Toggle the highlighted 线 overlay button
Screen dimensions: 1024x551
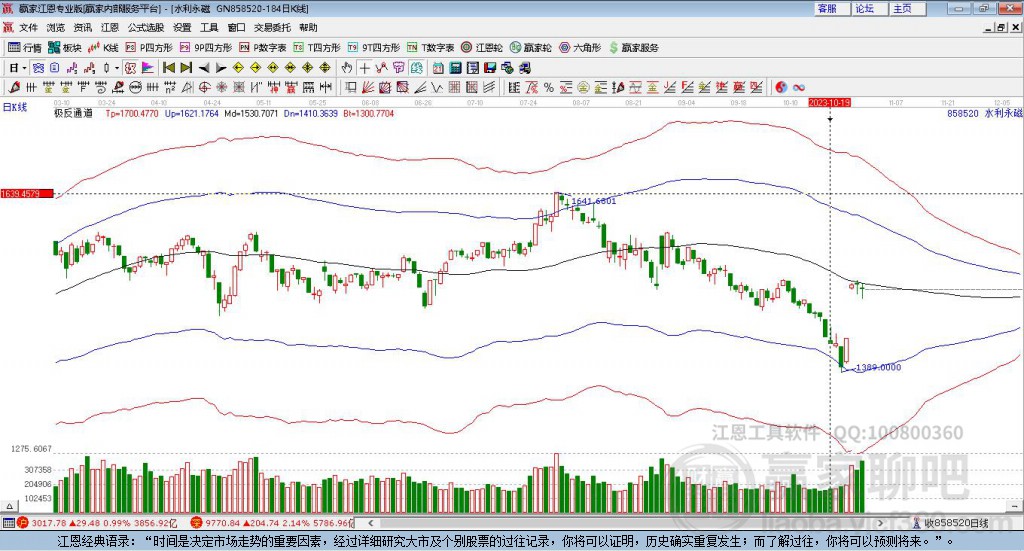pos(416,68)
